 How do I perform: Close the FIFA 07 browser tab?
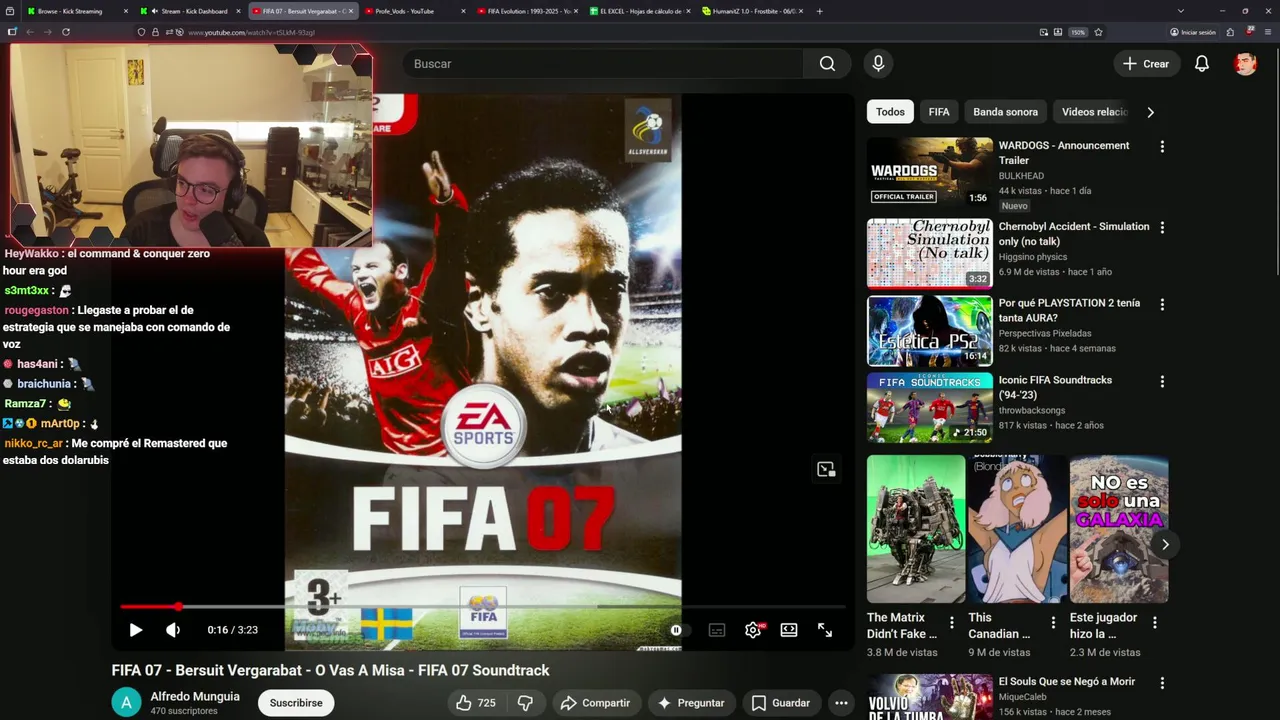351,11
